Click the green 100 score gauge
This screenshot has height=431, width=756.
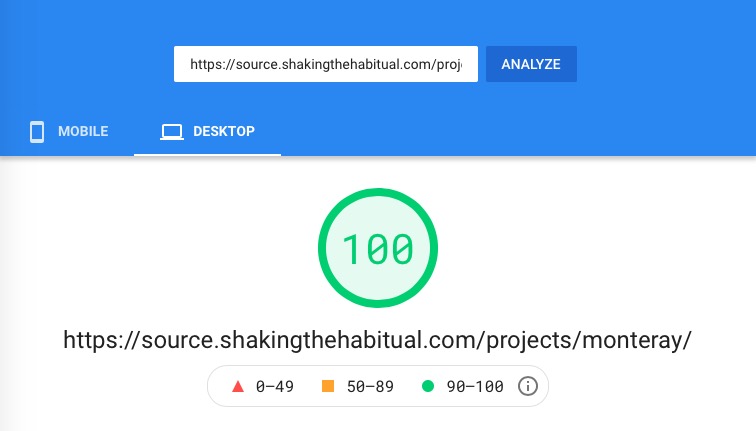[378, 248]
